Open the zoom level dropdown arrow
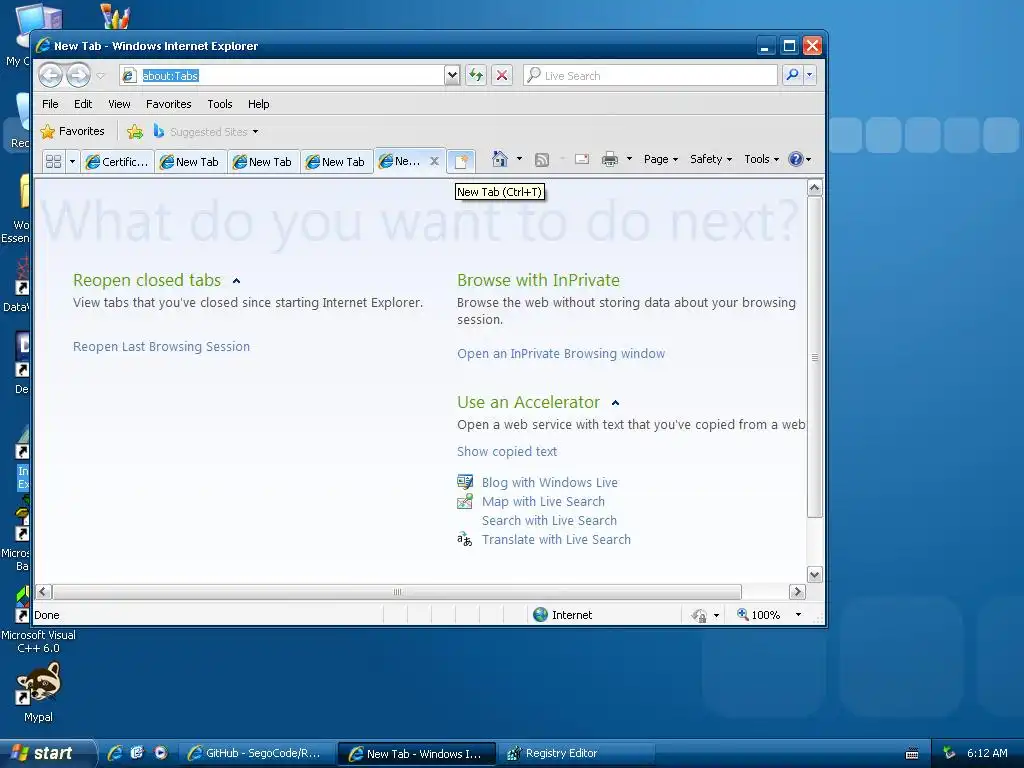Image resolution: width=1024 pixels, height=768 pixels. click(x=798, y=615)
